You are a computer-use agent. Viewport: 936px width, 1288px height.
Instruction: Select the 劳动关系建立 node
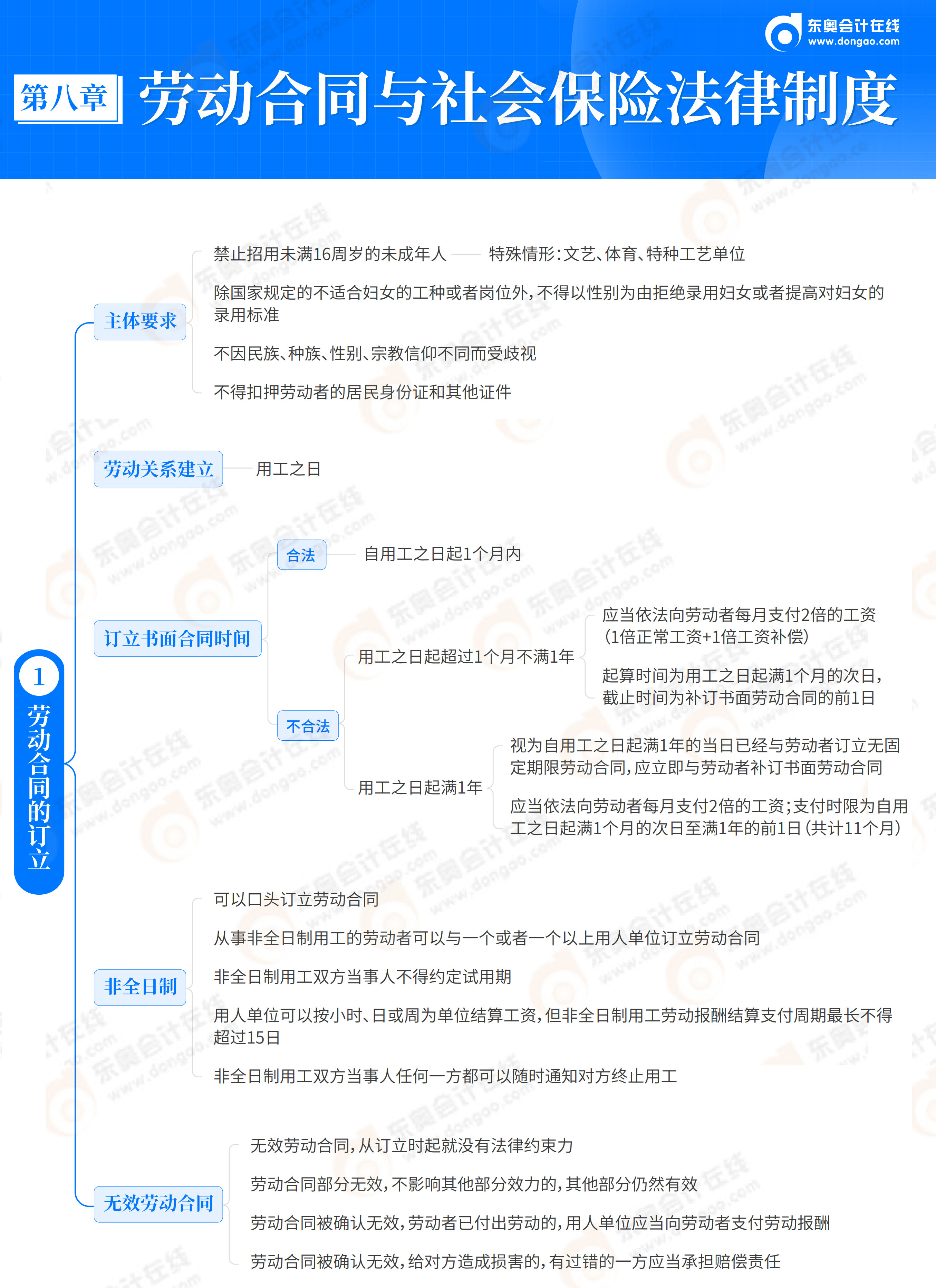158,469
